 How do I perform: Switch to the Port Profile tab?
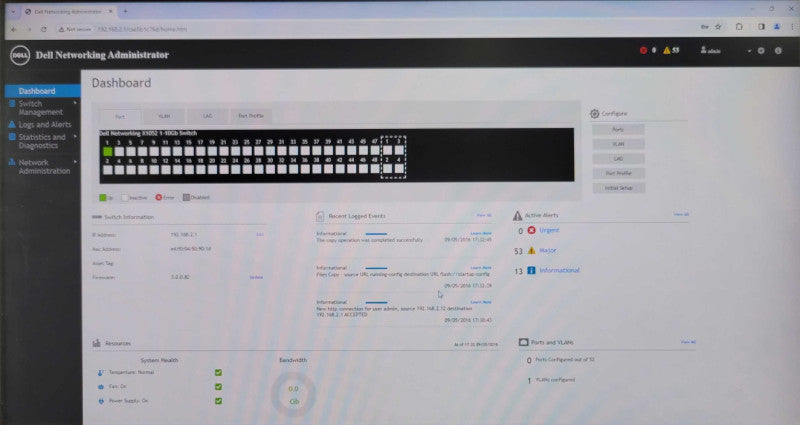click(251, 116)
